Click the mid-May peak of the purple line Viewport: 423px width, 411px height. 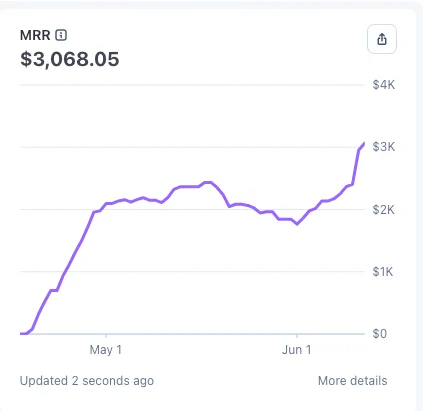[208, 182]
